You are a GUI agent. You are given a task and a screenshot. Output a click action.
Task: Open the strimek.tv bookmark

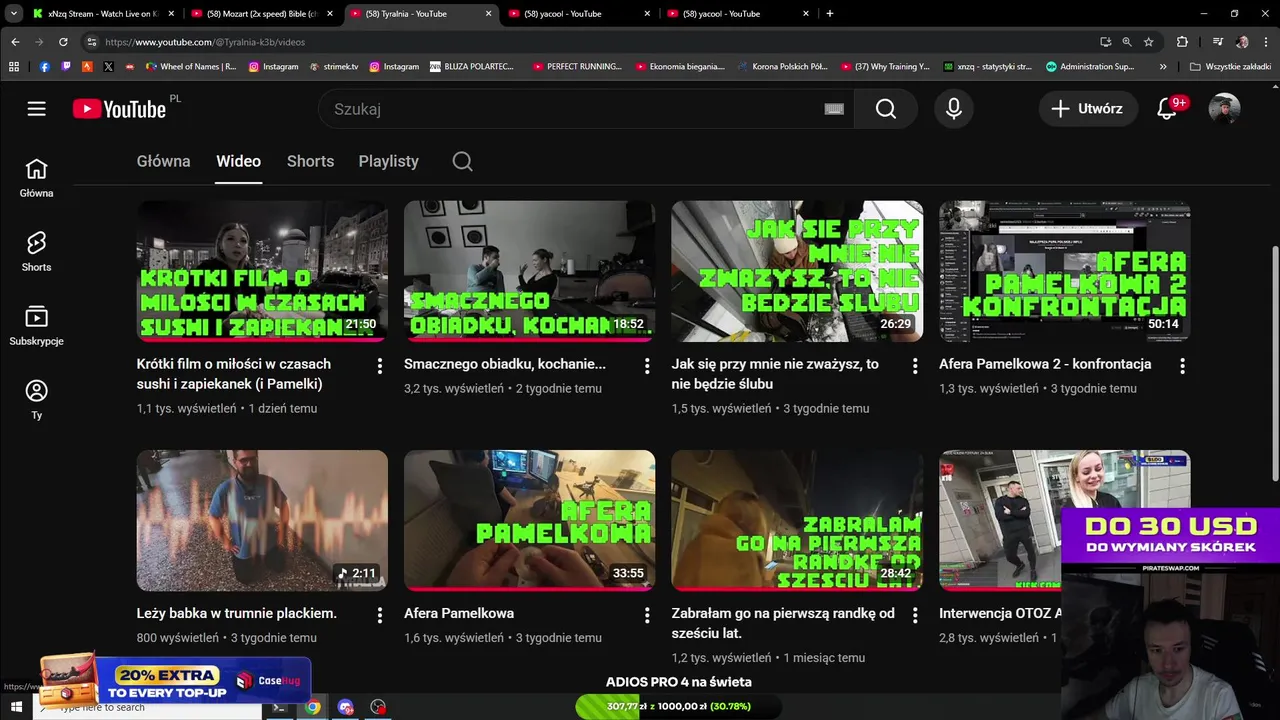(334, 67)
